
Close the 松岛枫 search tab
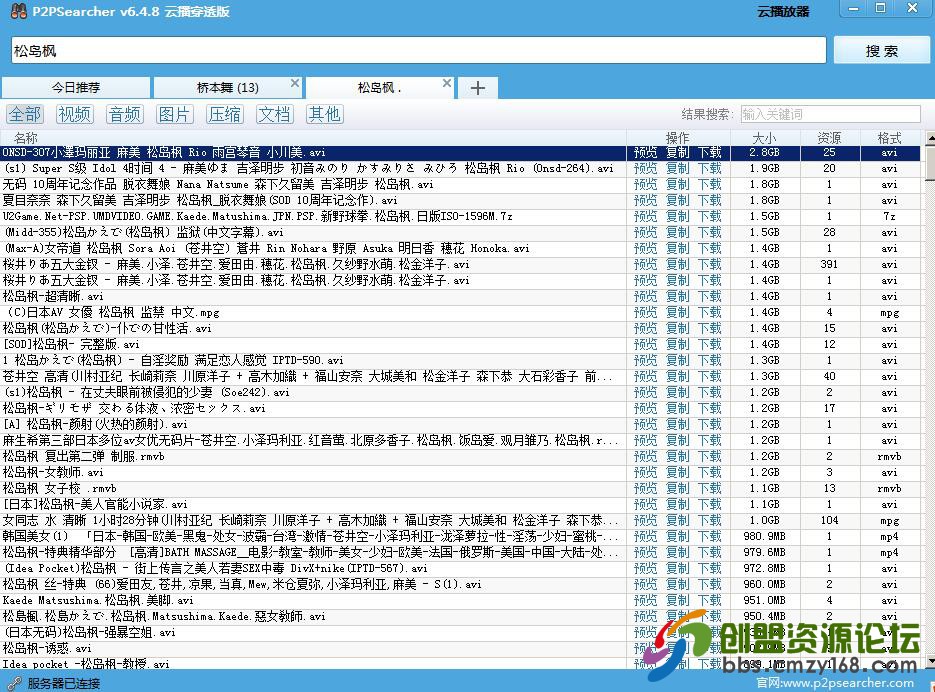[447, 83]
